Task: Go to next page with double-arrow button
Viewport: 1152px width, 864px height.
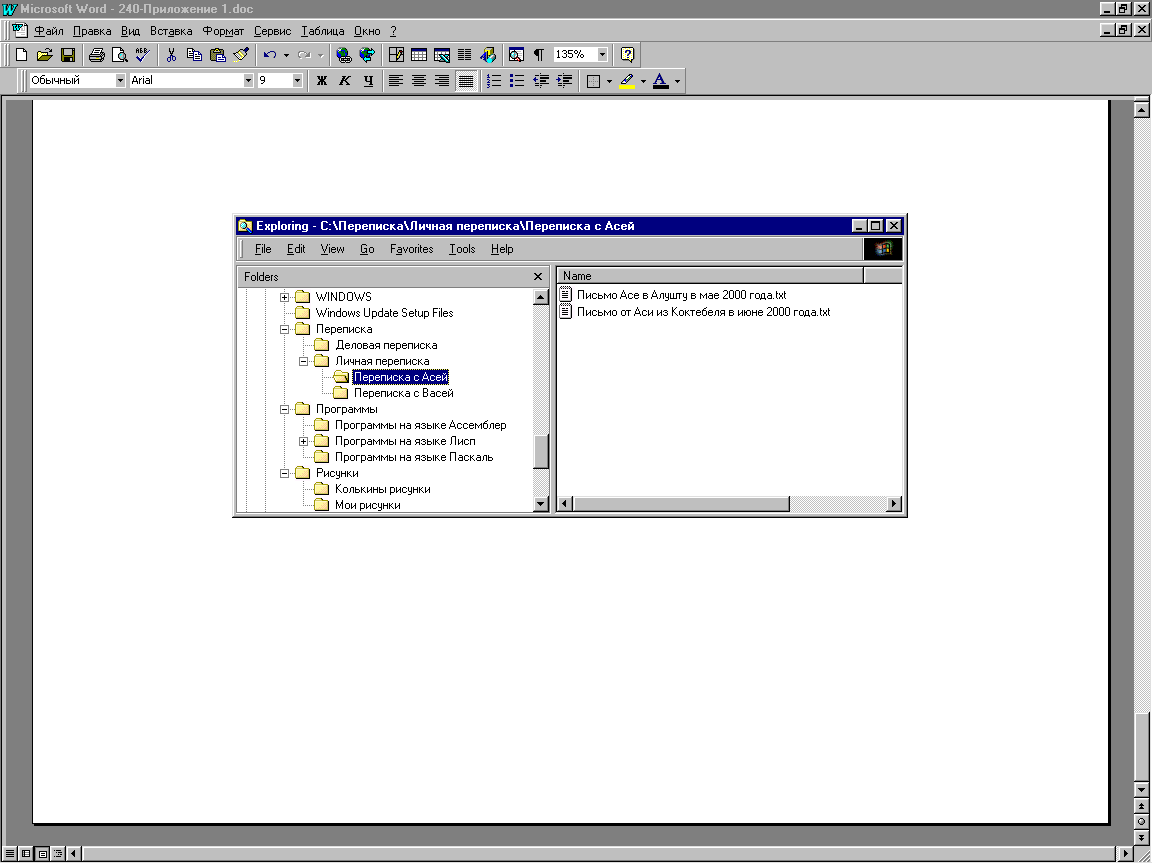Action: pos(1141,837)
